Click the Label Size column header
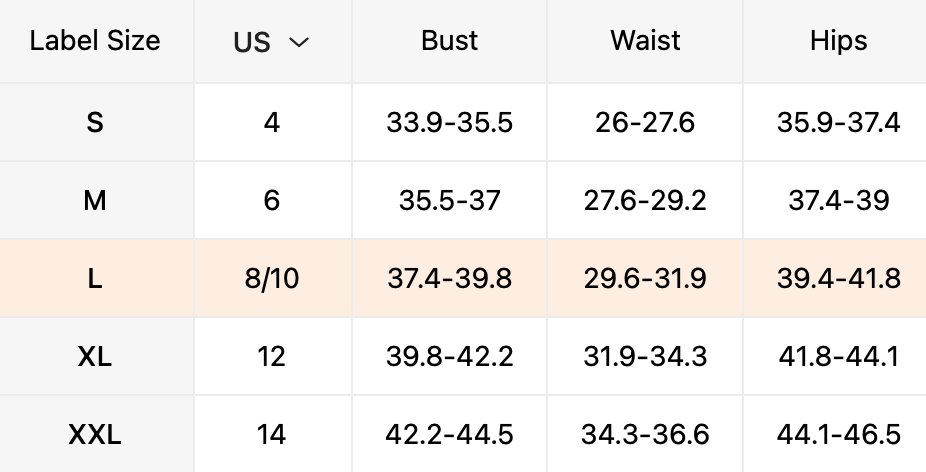 (95, 41)
